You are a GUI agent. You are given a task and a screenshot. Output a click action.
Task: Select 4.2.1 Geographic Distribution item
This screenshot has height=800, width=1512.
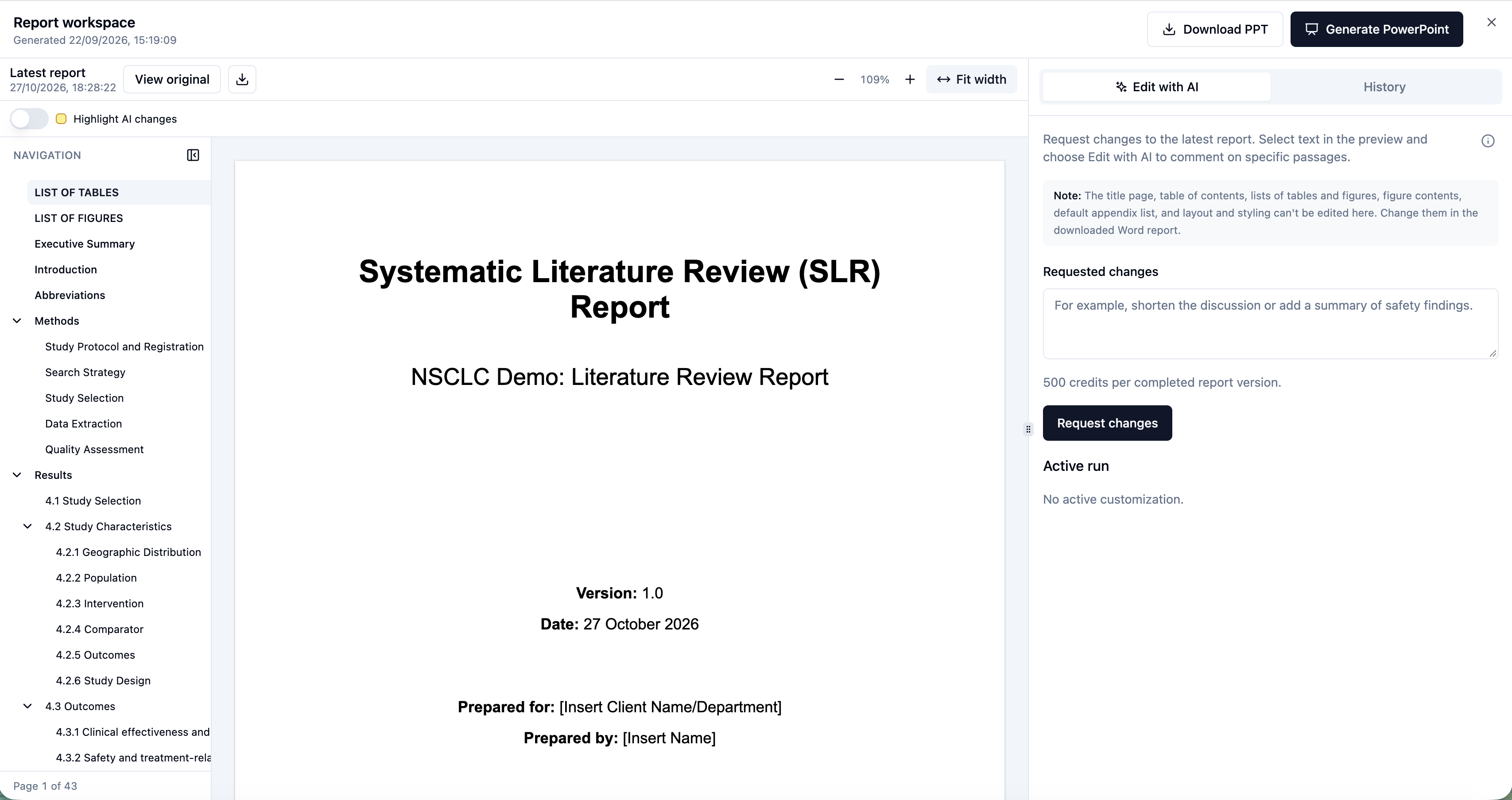click(130, 552)
